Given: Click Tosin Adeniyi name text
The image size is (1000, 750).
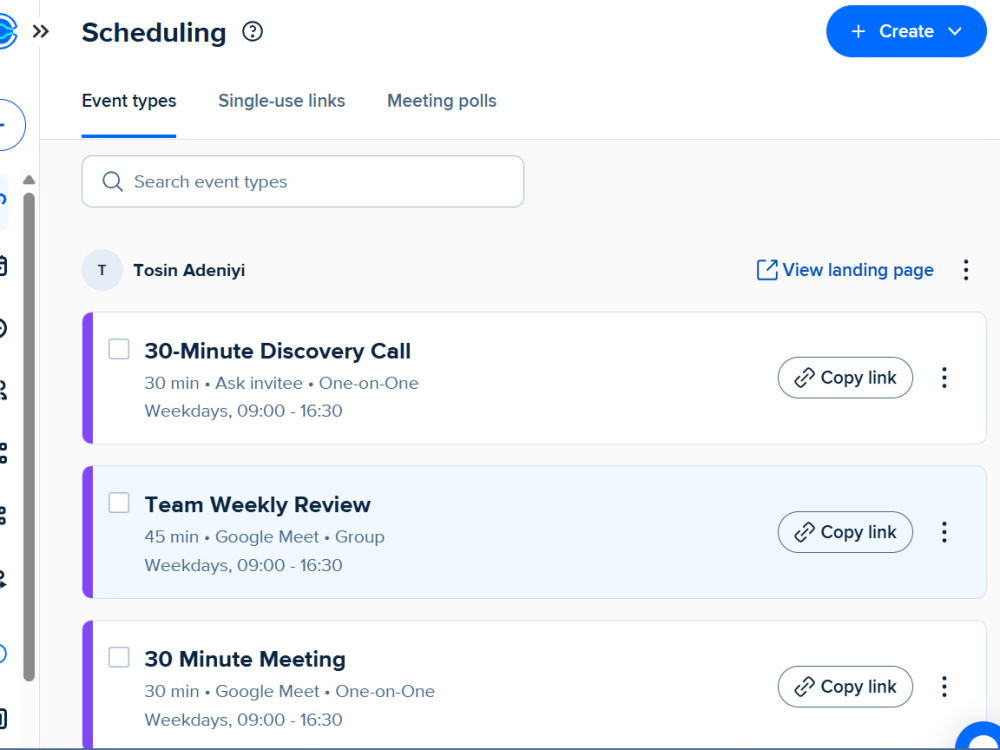Looking at the screenshot, I should pos(189,270).
